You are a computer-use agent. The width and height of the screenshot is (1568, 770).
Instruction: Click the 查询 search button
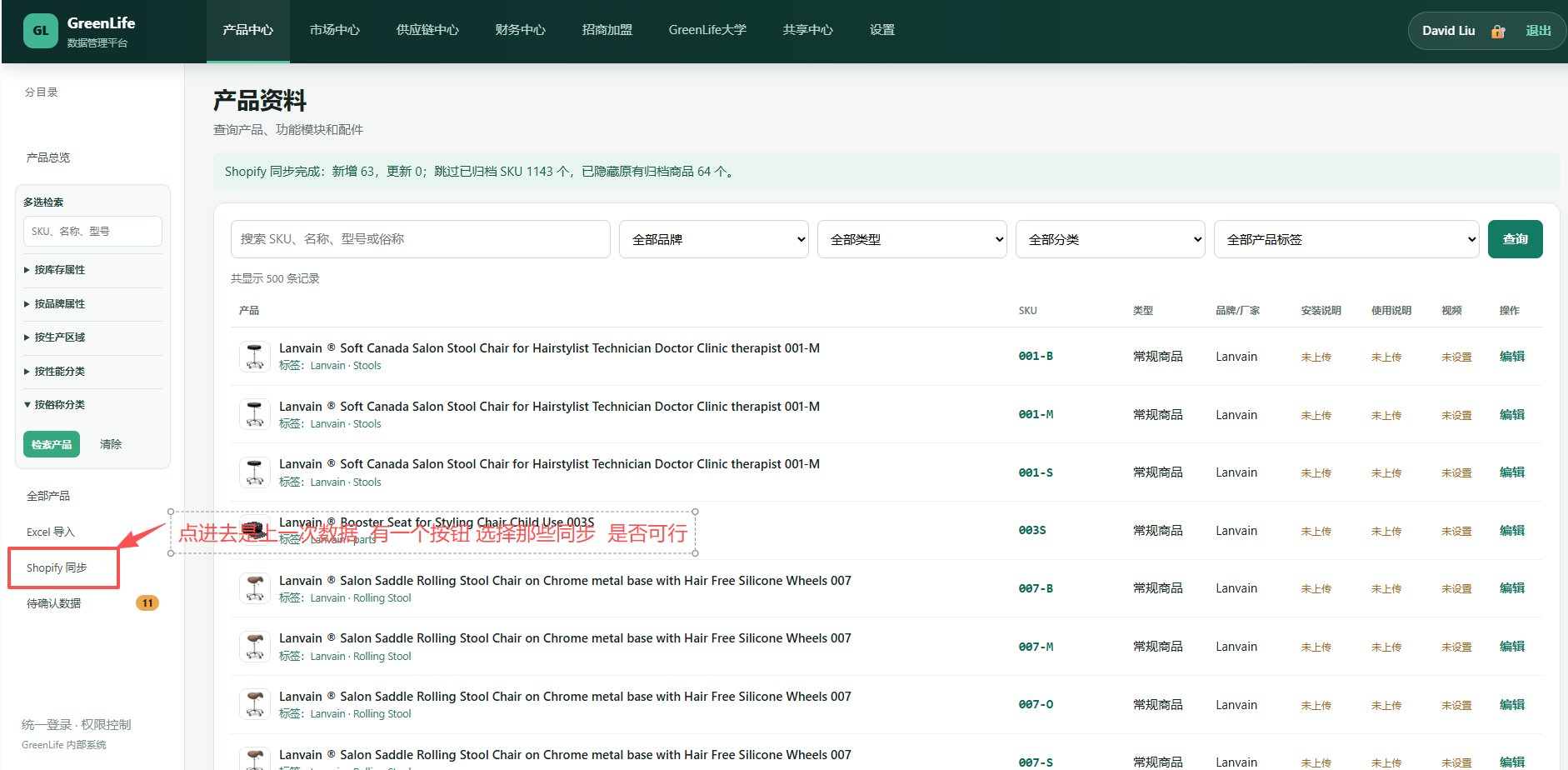tap(1516, 239)
